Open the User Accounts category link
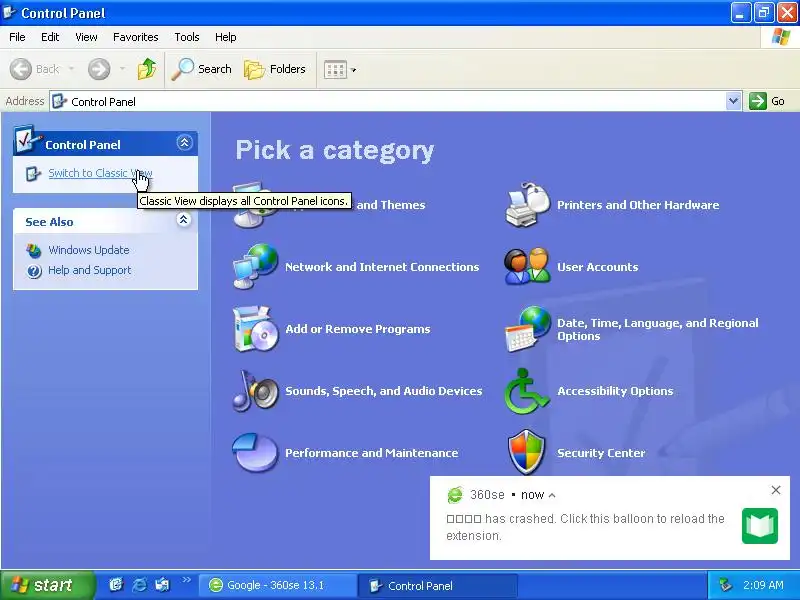The width and height of the screenshot is (800, 600). point(597,267)
